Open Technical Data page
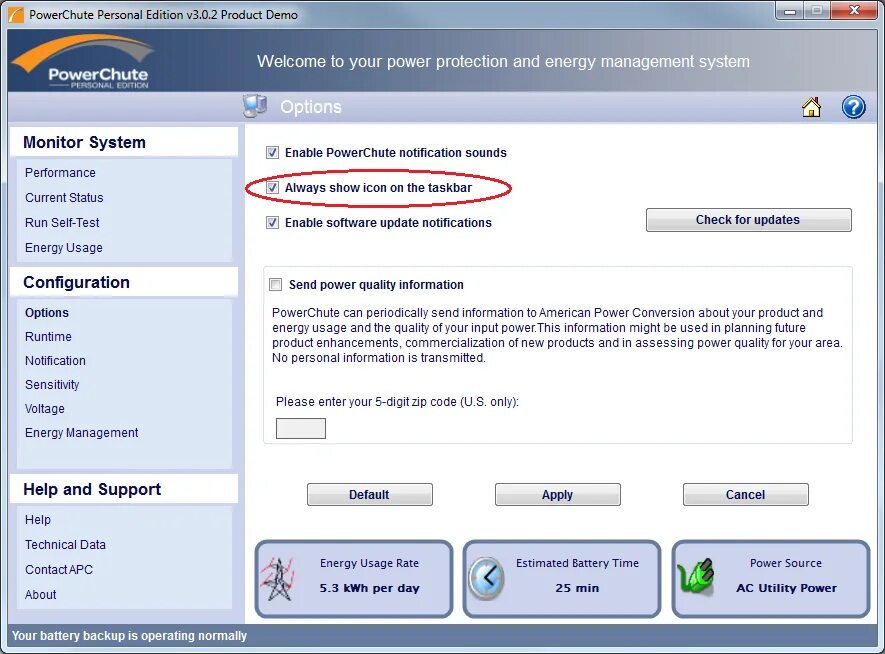 (65, 545)
